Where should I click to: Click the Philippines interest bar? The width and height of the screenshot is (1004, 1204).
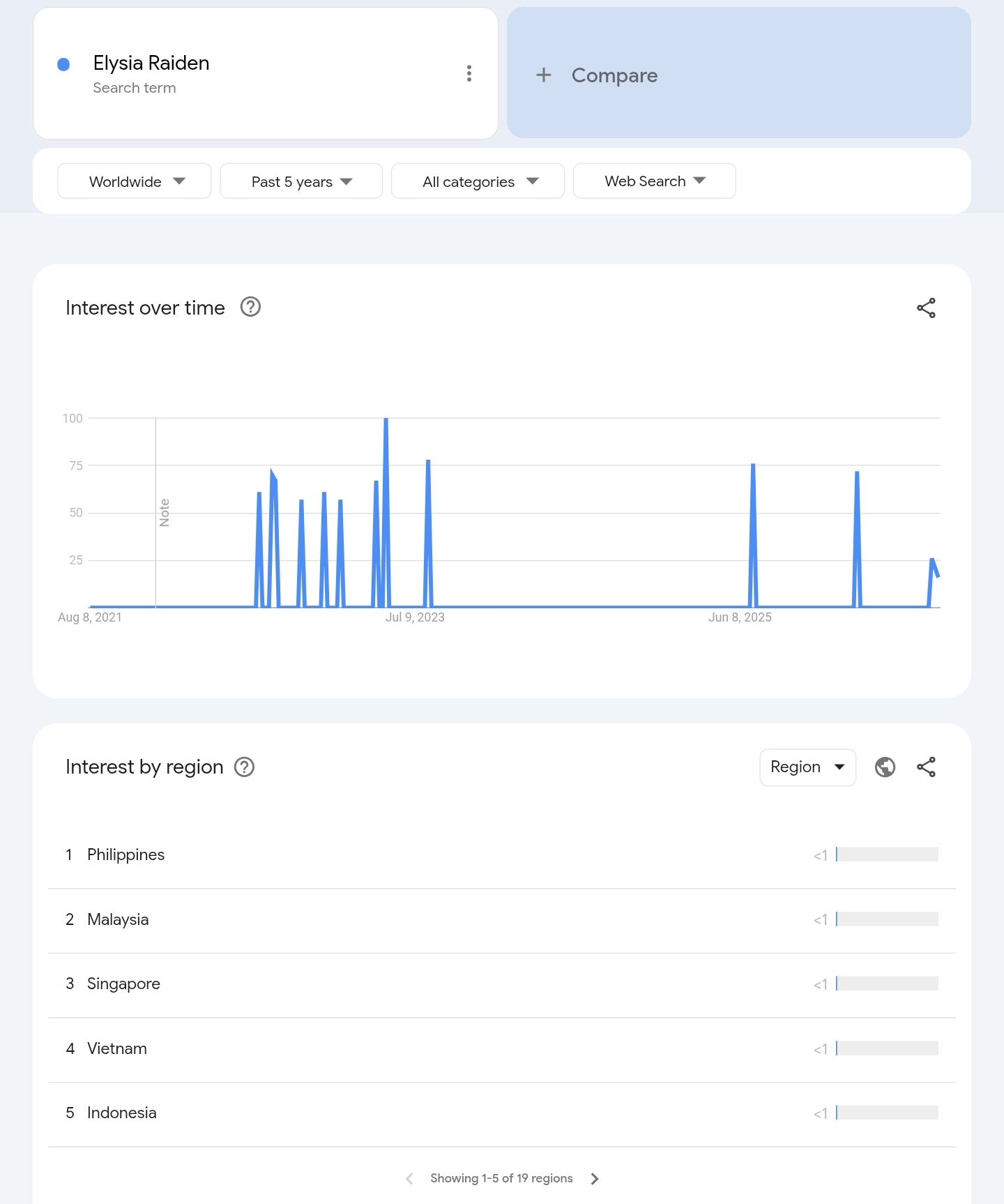[887, 855]
